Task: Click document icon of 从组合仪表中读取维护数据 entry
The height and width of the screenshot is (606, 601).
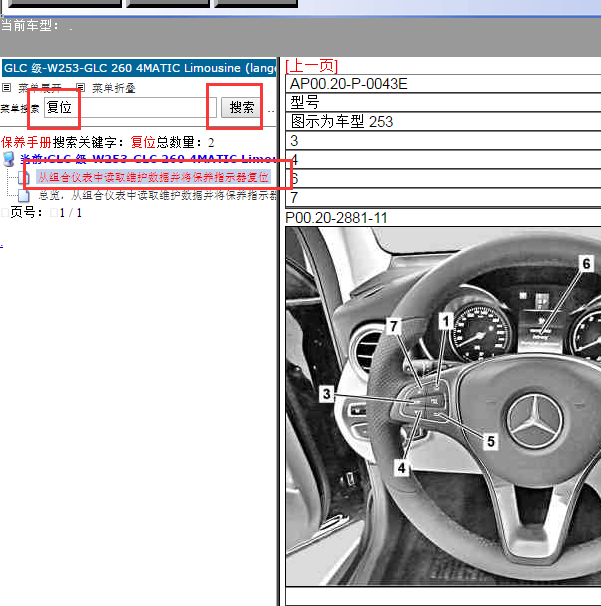Action: [x=24, y=178]
